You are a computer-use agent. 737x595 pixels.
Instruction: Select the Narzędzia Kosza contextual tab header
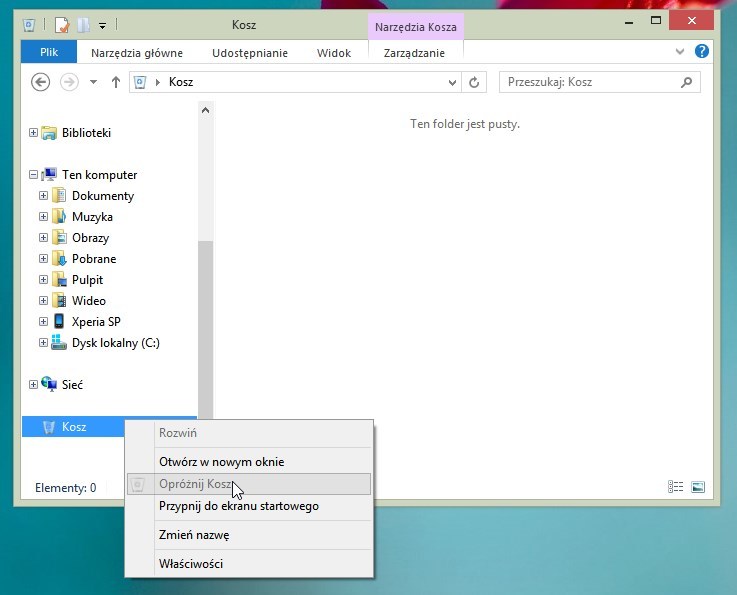(x=416, y=27)
